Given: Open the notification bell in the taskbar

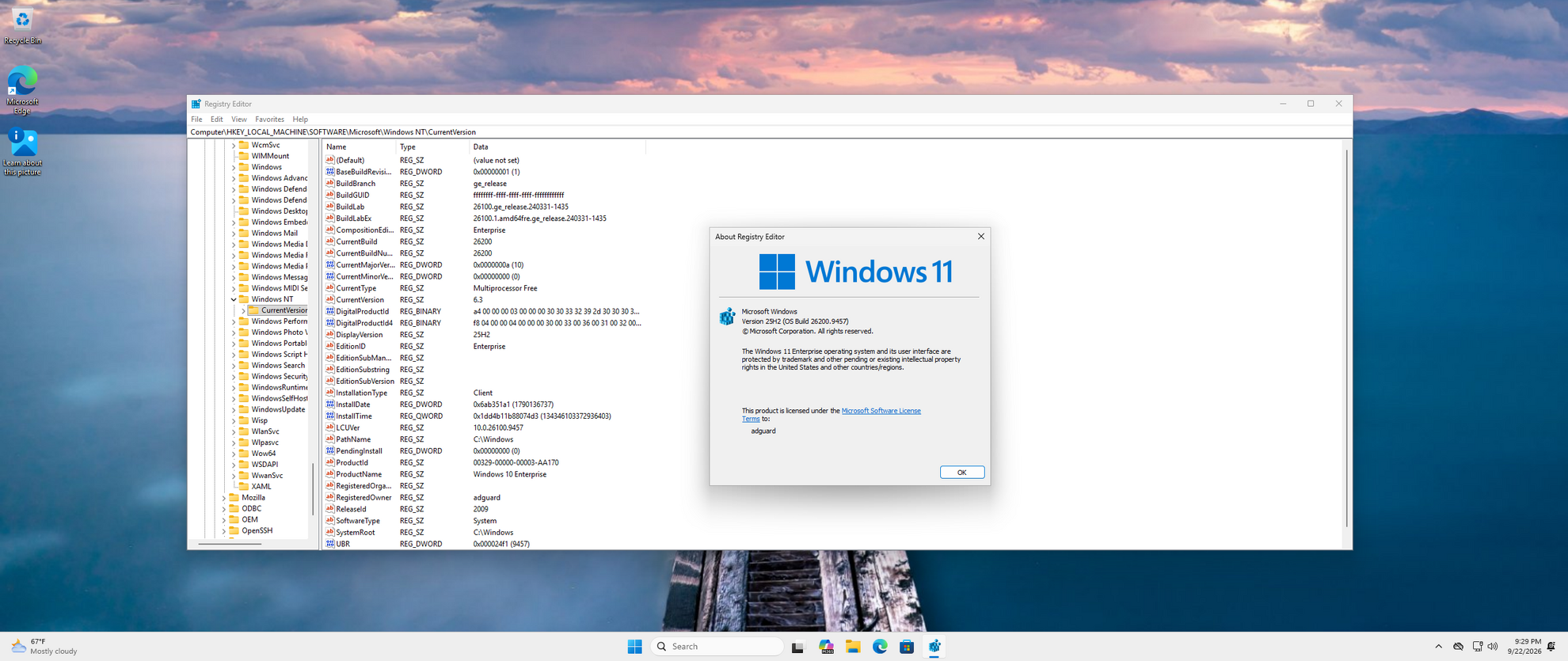Looking at the screenshot, I should tap(1551, 647).
